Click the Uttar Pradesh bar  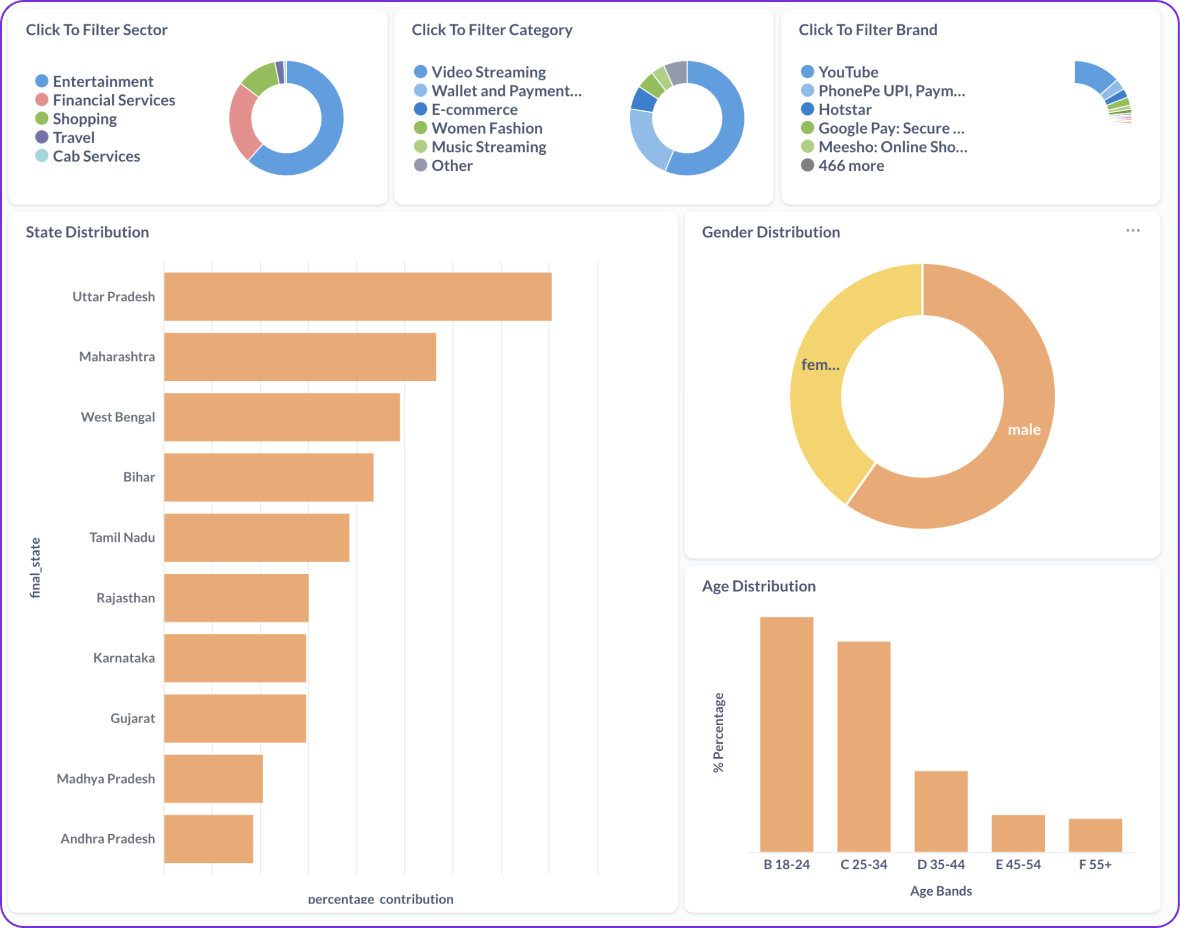click(357, 297)
